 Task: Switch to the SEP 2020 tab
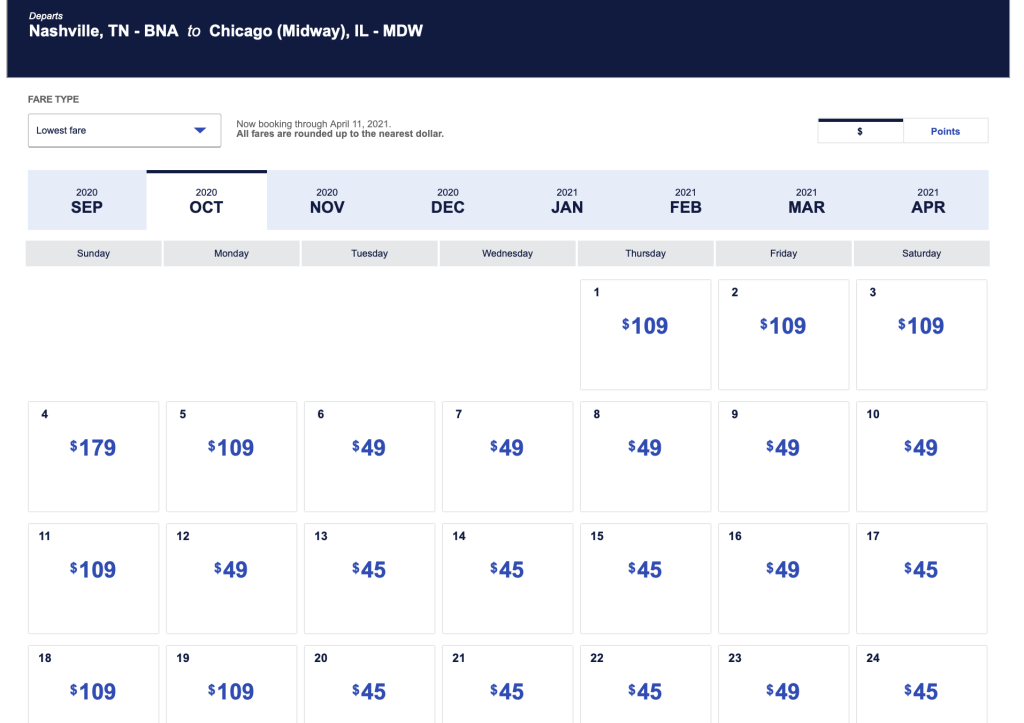(87, 201)
